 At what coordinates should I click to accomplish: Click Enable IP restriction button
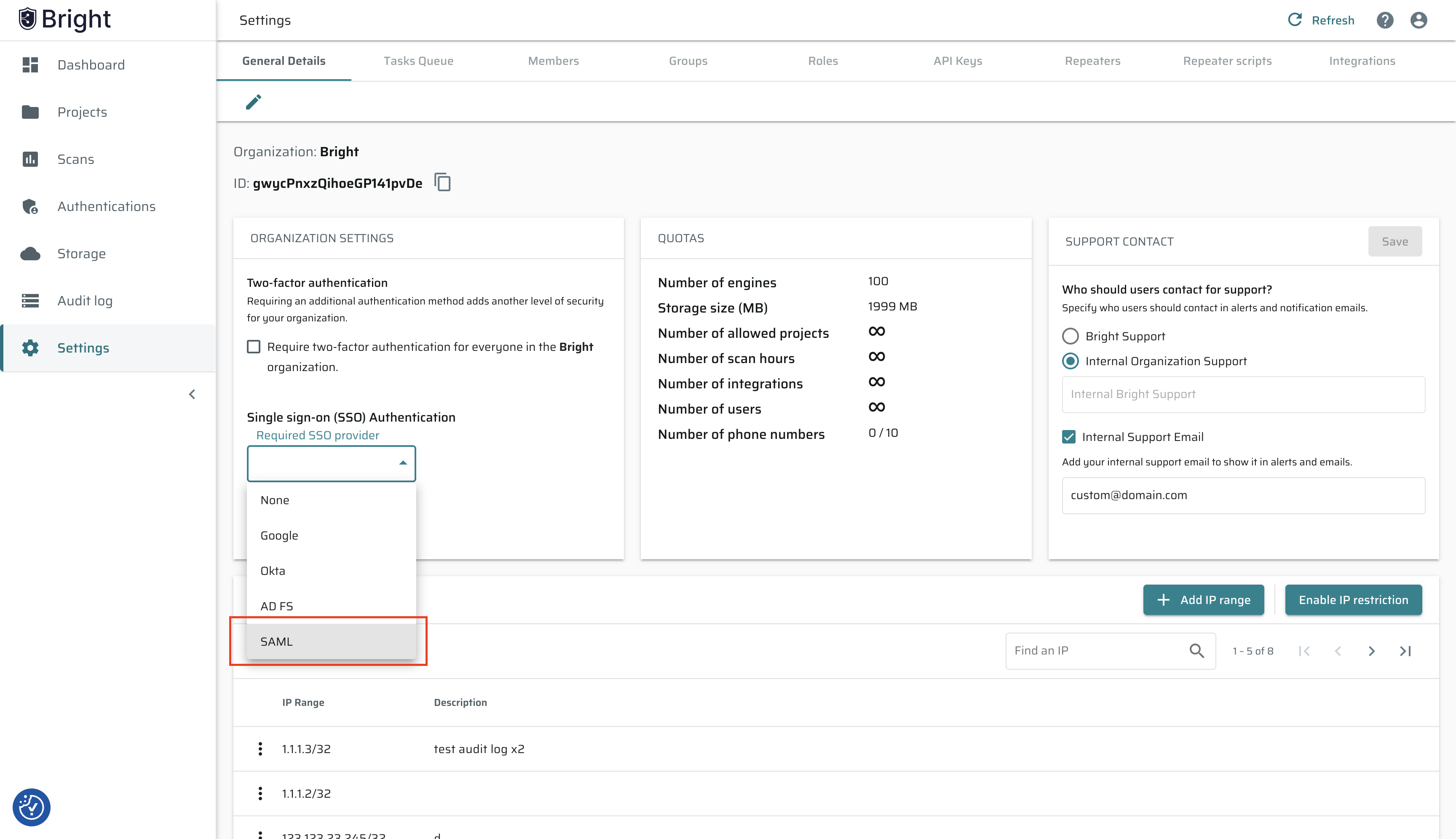(1353, 600)
